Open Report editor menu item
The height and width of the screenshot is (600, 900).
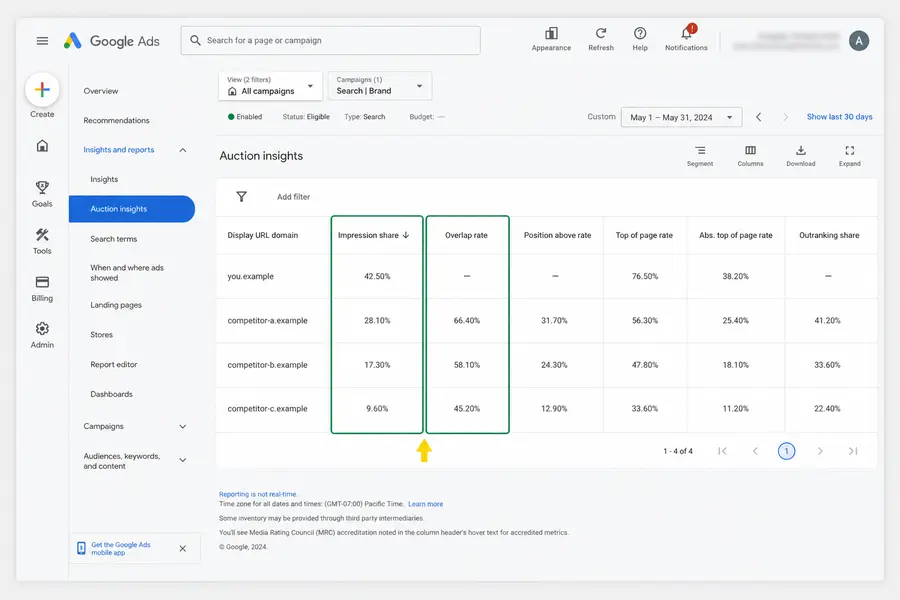click(114, 365)
